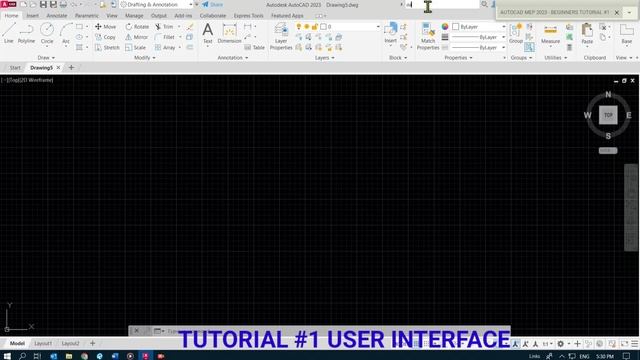Switch to the Layout1 tab
This screenshot has width=640, height=360.
pos(43,344)
